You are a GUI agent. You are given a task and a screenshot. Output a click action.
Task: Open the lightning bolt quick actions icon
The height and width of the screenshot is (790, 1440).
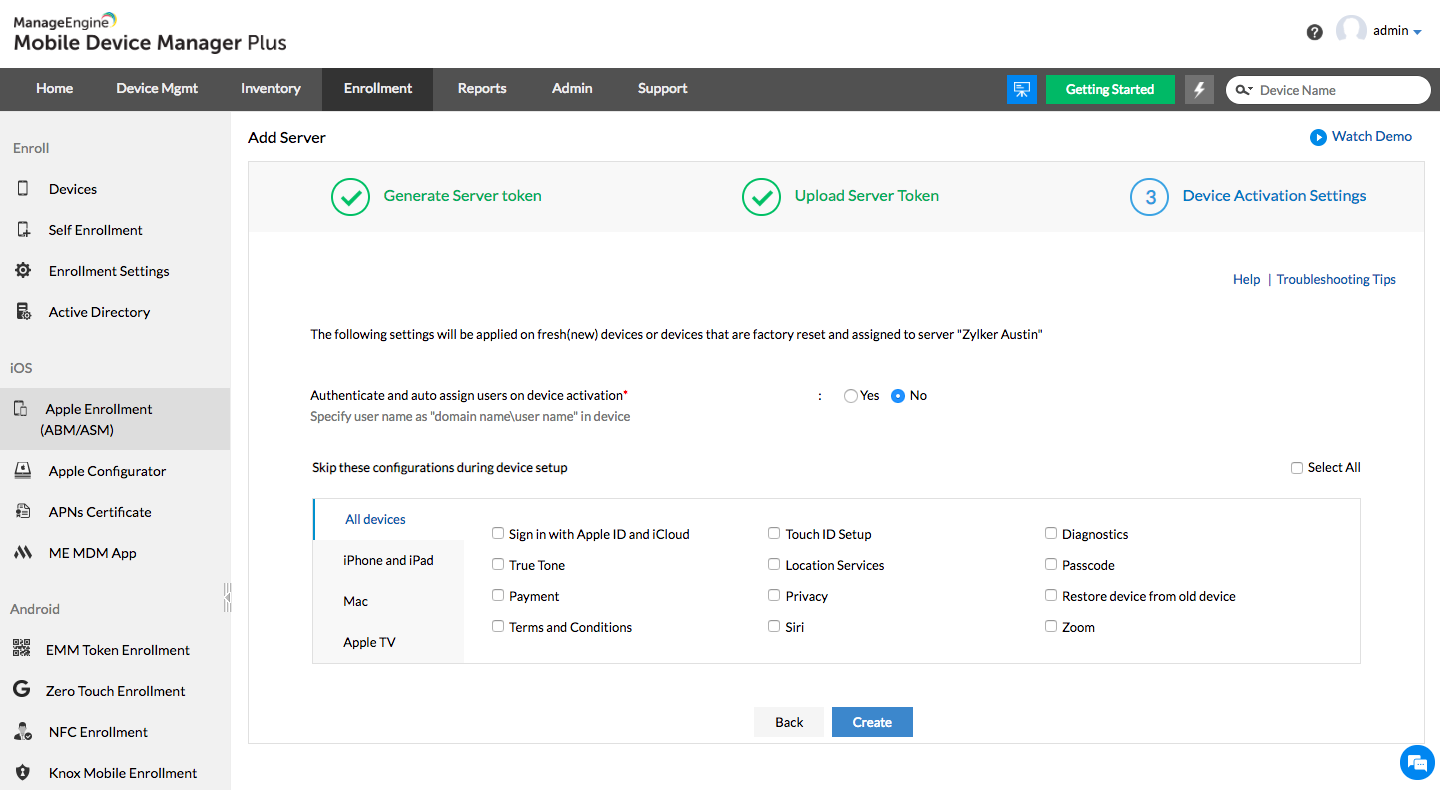coord(1199,89)
